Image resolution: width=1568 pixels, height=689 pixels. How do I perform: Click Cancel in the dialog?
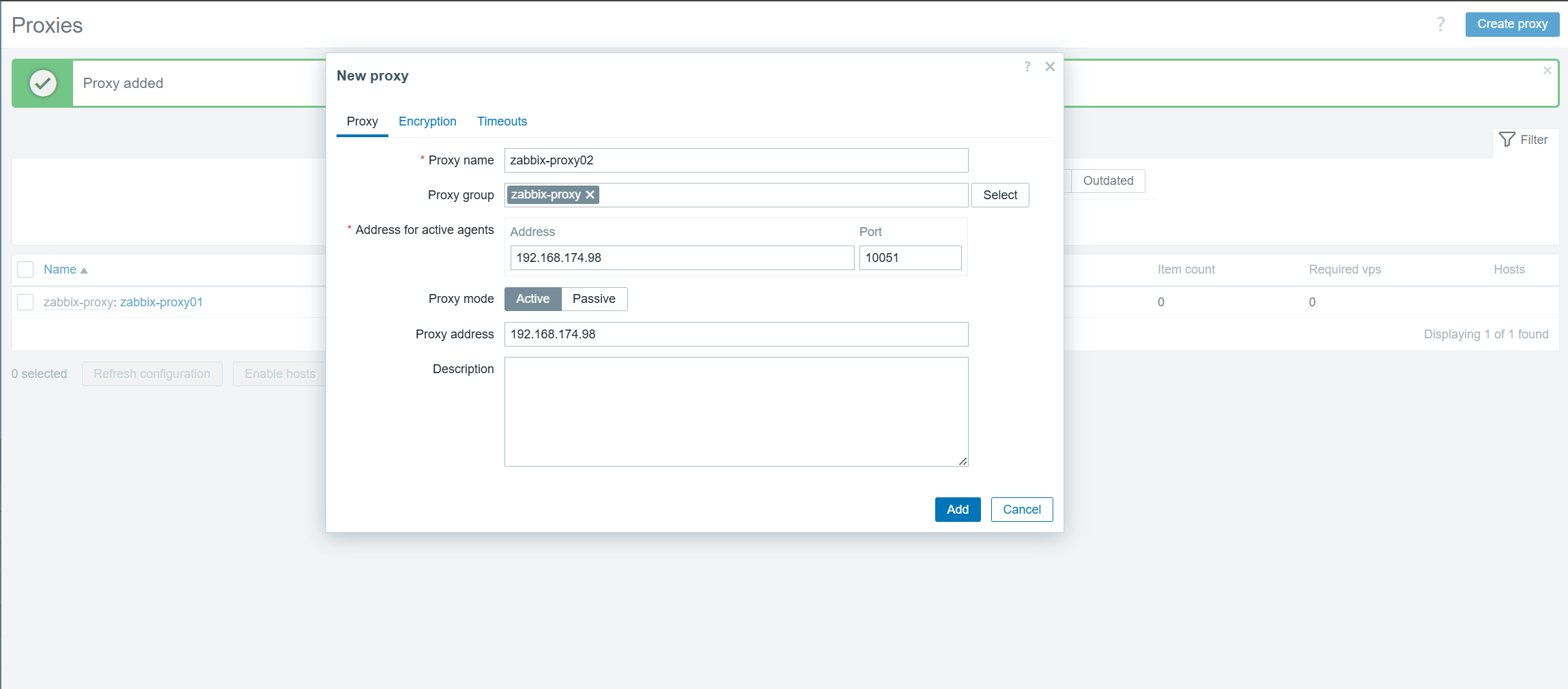coord(1022,510)
